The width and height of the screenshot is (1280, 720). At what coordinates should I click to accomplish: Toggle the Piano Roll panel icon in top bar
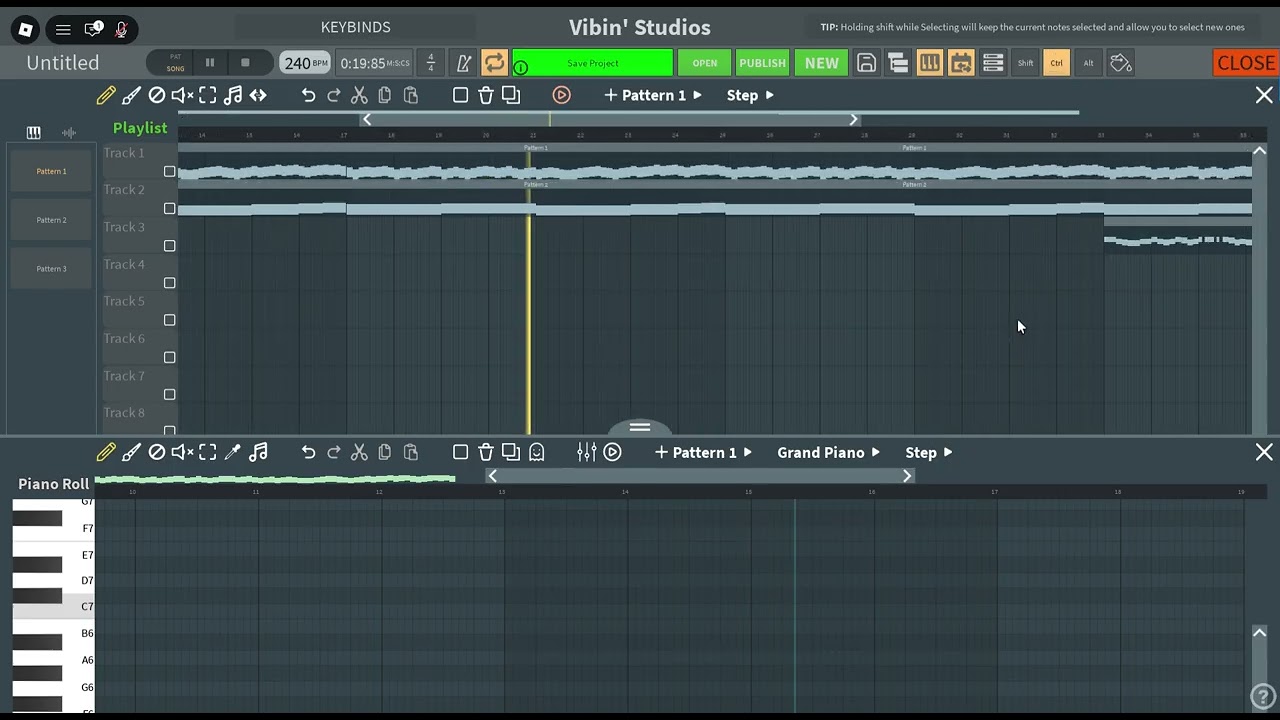[x=929, y=63]
